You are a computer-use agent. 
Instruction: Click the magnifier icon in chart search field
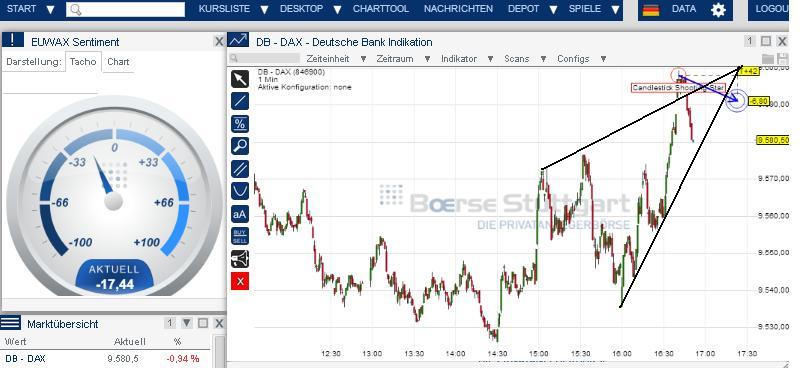234,58
